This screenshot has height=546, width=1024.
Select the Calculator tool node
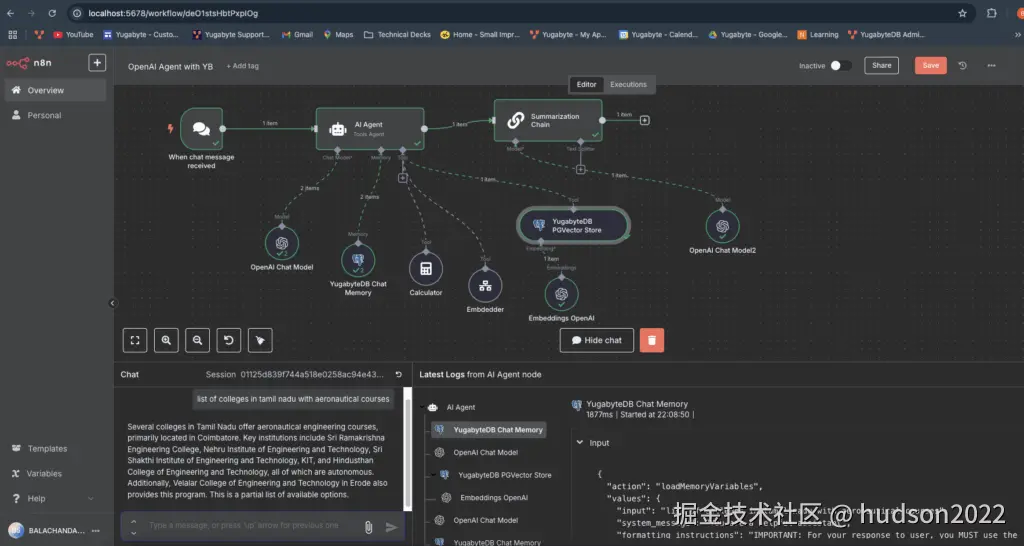(426, 268)
